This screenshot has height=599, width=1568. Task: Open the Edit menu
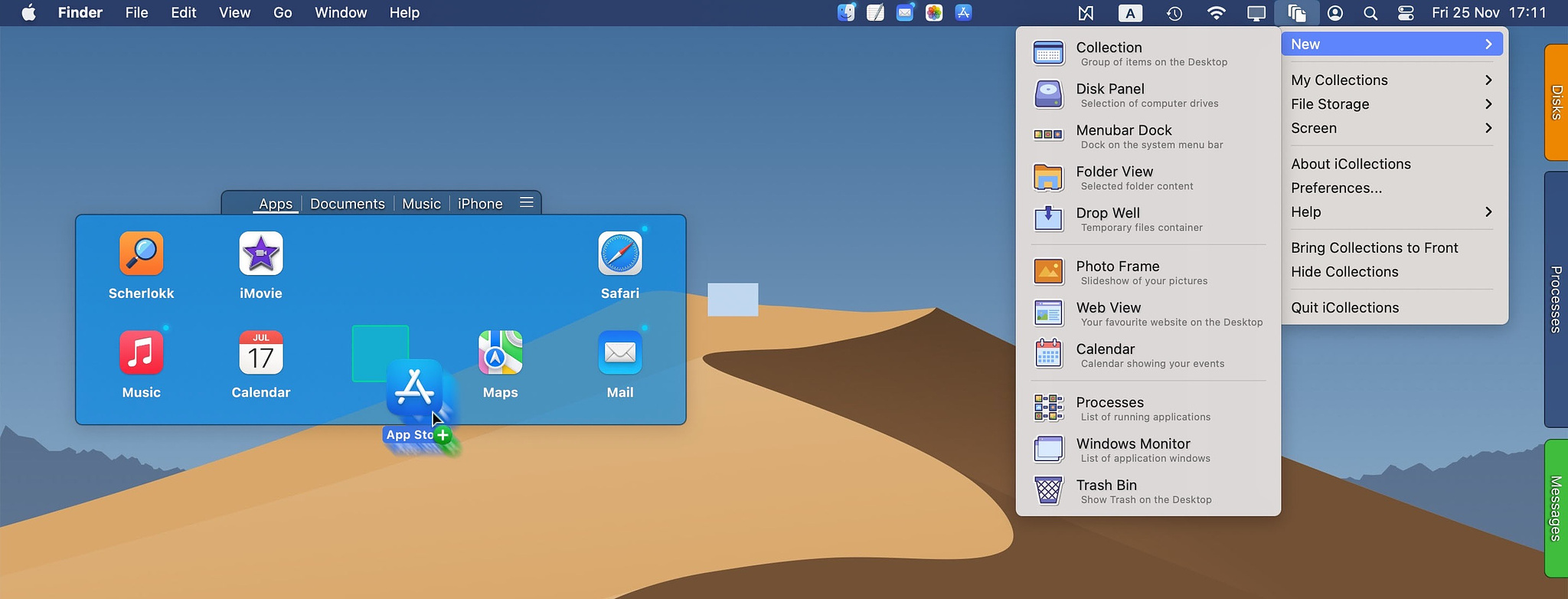click(x=184, y=12)
